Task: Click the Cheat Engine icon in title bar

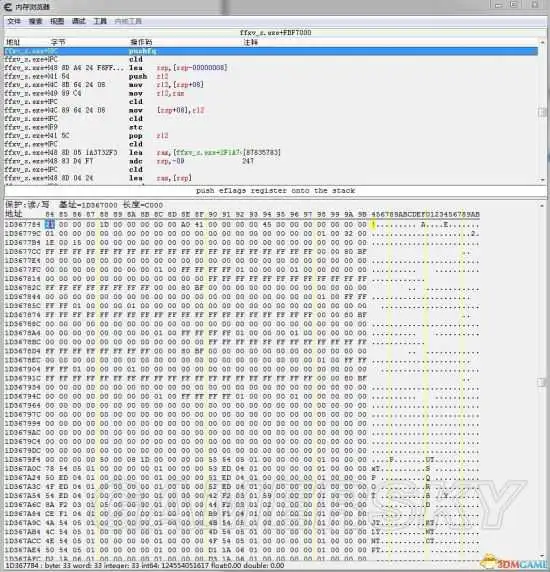Action: [x=8, y=7]
